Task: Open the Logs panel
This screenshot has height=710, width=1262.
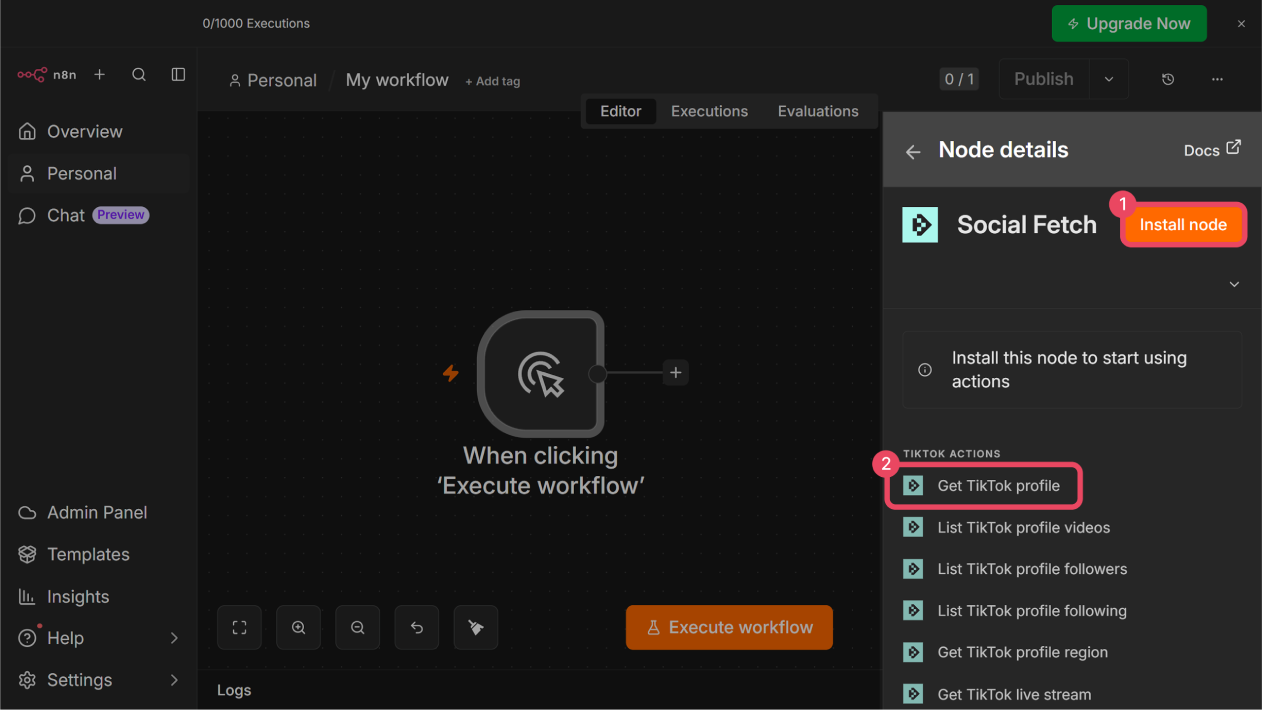Action: pos(234,690)
